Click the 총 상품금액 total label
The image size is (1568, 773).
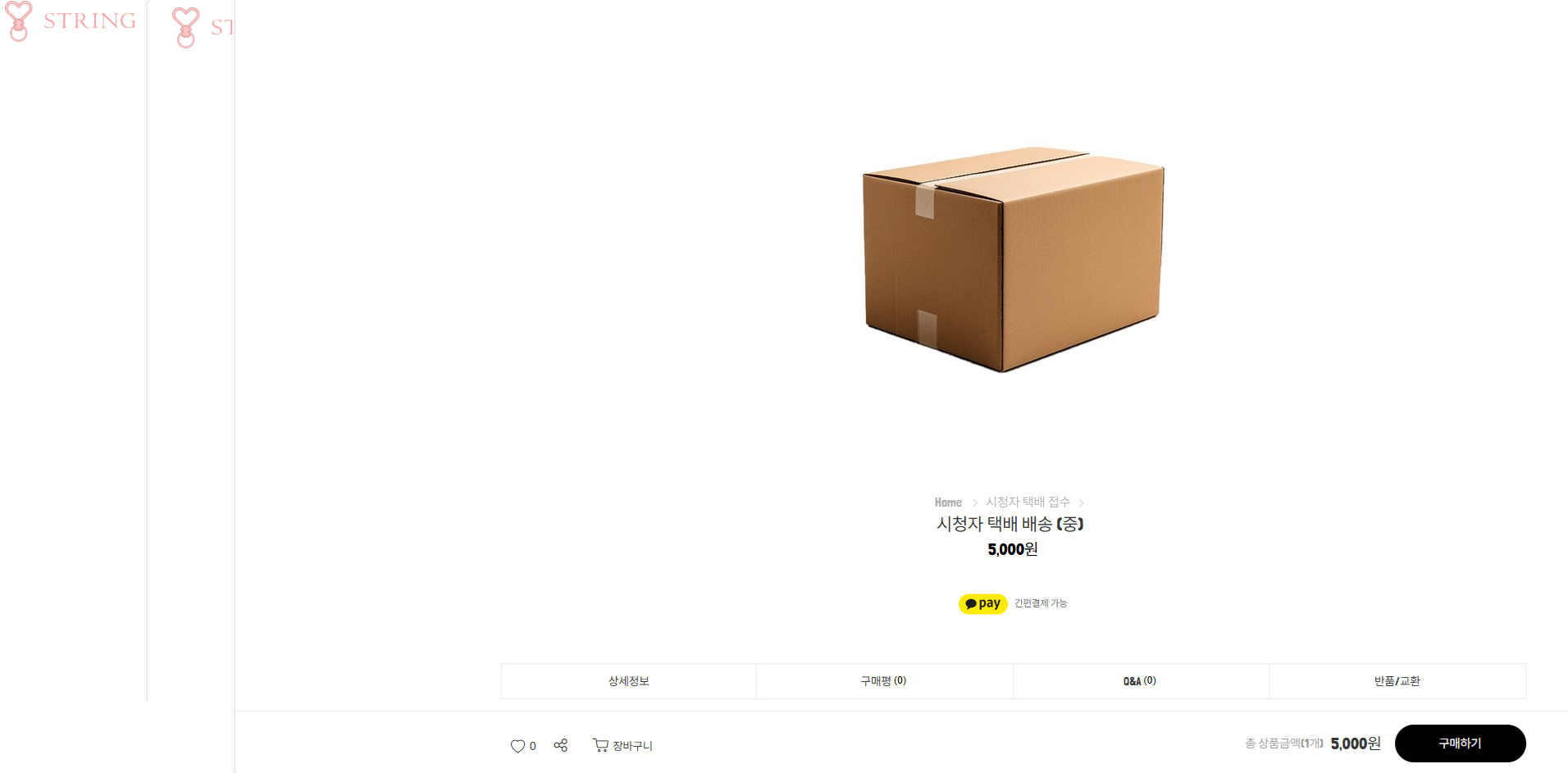[x=1284, y=743]
